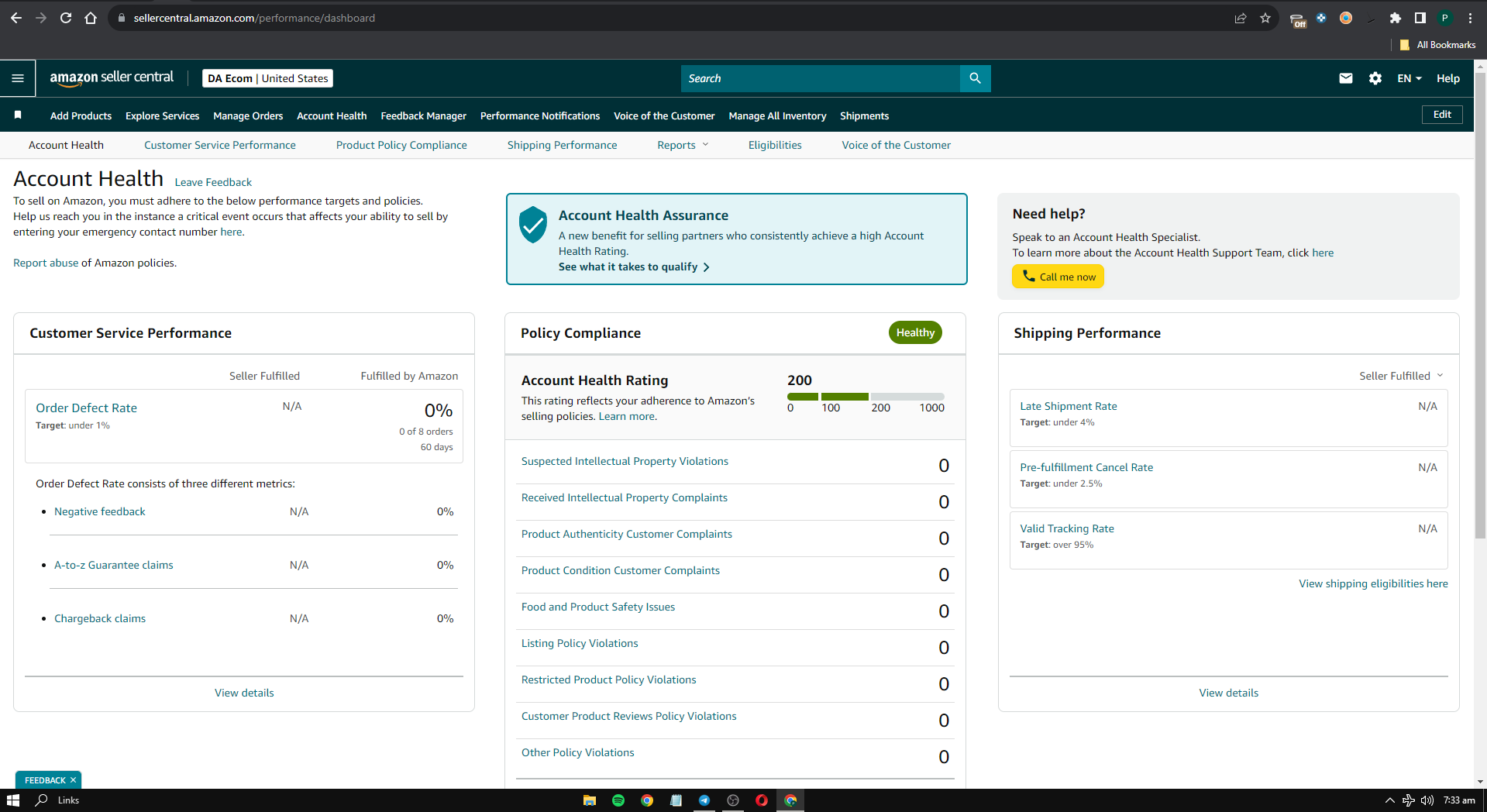1487x812 pixels.
Task: Open the Windows Start menu
Action: click(13, 800)
